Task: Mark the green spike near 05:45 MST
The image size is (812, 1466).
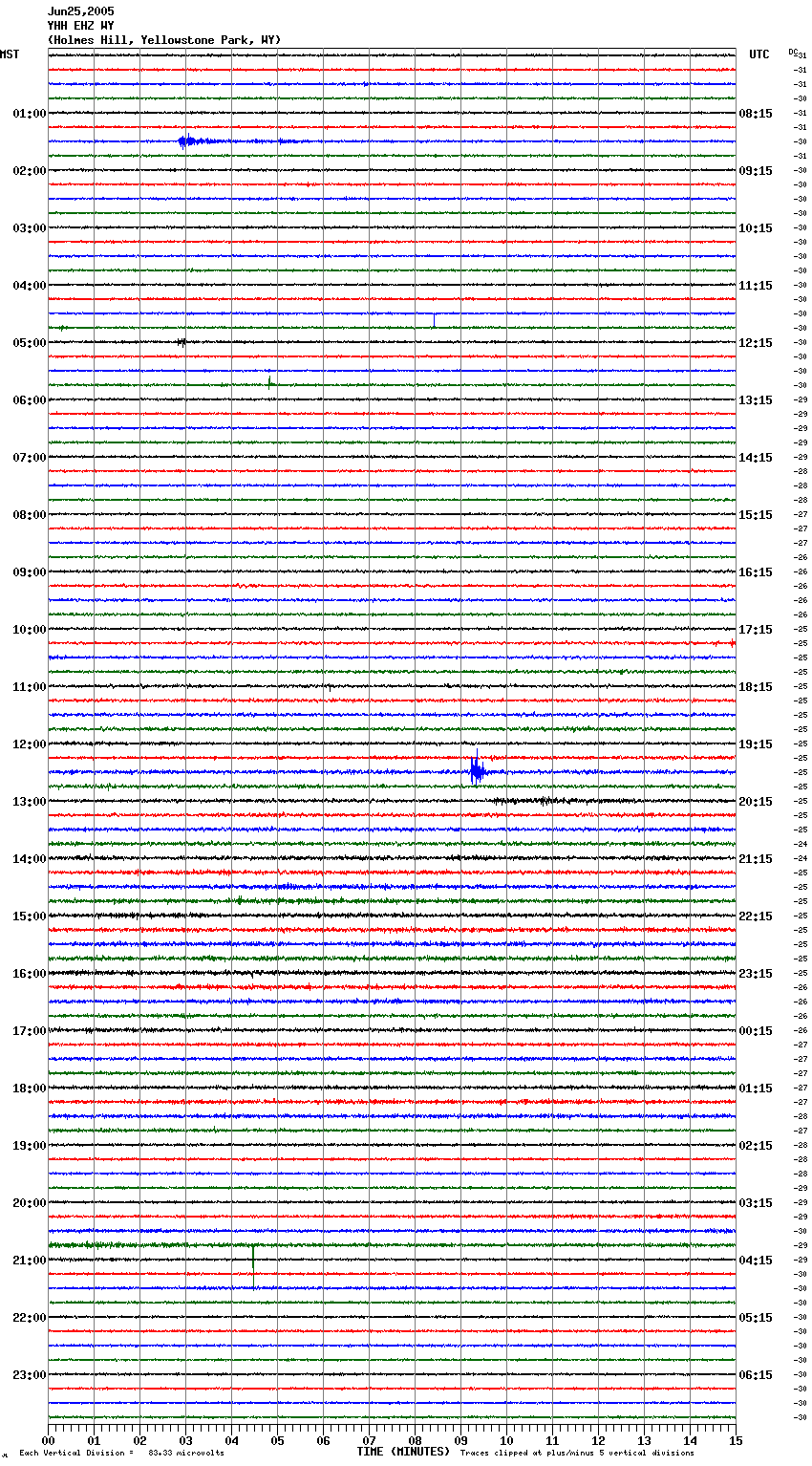Action: pyautogui.click(x=269, y=381)
